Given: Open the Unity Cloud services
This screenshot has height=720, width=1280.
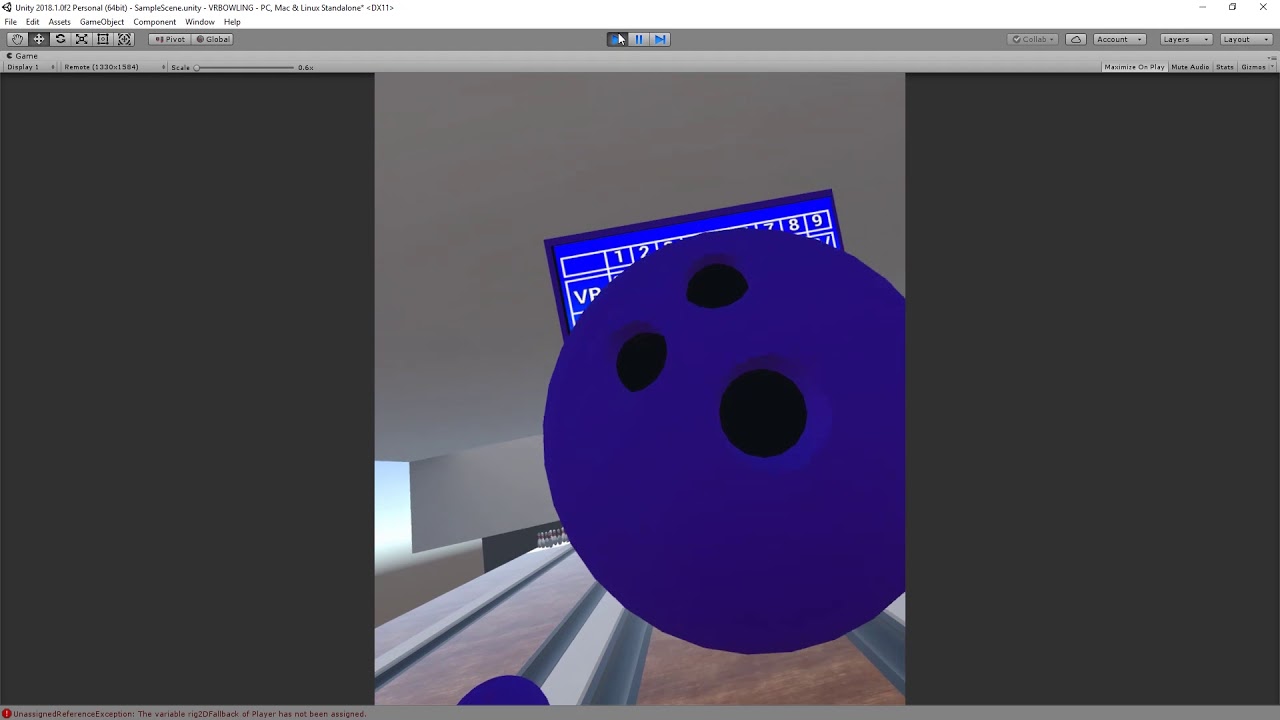Looking at the screenshot, I should pyautogui.click(x=1076, y=39).
